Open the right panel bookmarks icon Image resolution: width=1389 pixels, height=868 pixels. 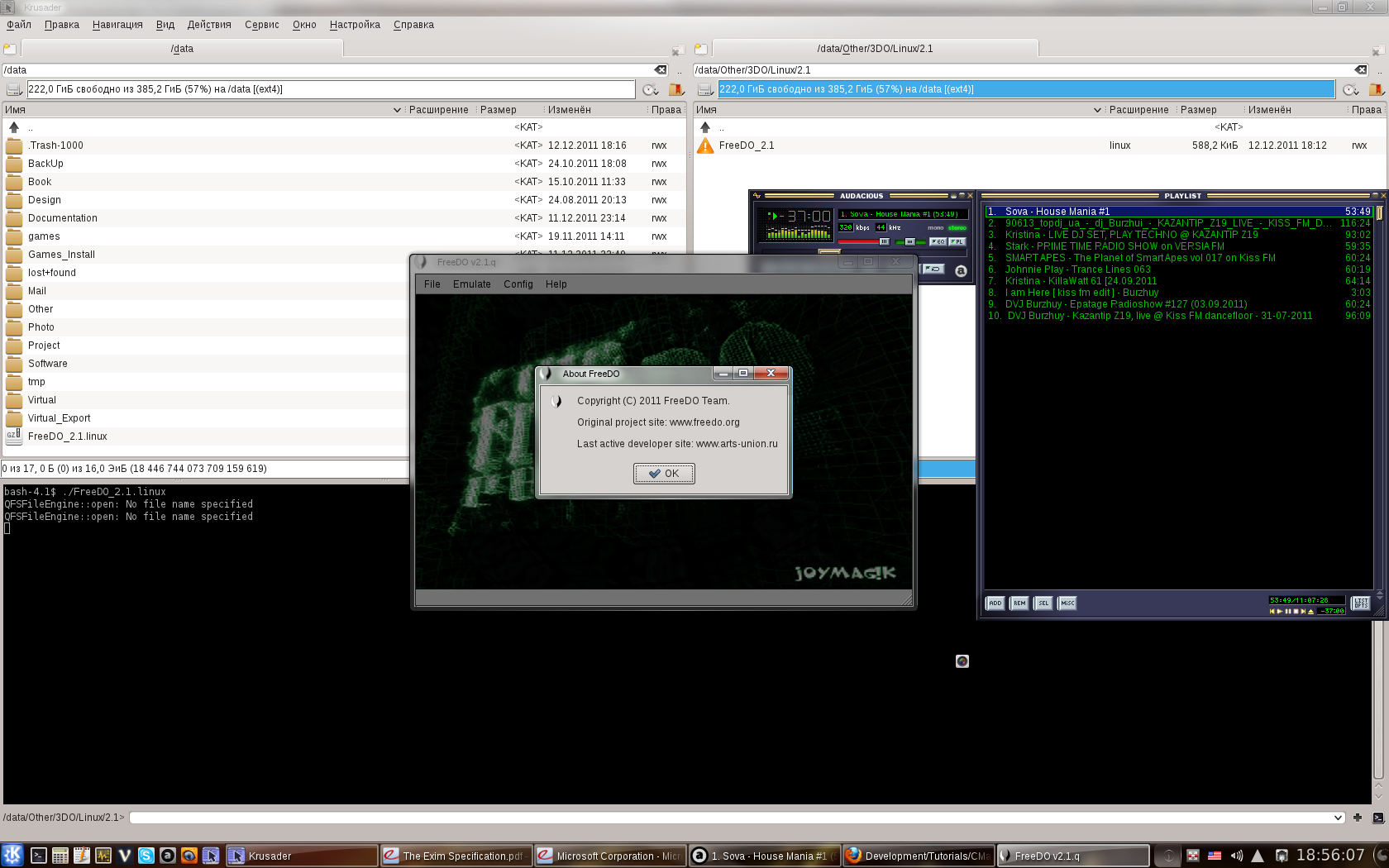(x=1376, y=89)
